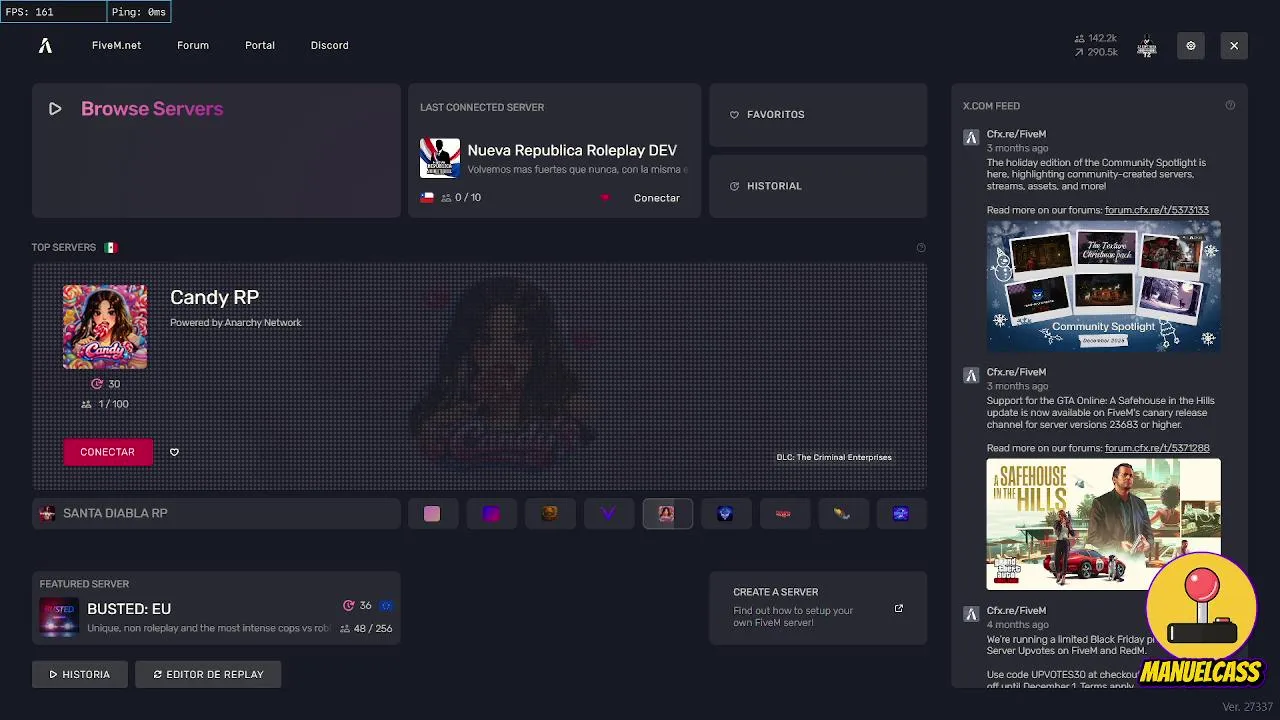This screenshot has width=1280, height=720.
Task: Click the BUSTED: EU server thumbnail
Action: [x=59, y=618]
